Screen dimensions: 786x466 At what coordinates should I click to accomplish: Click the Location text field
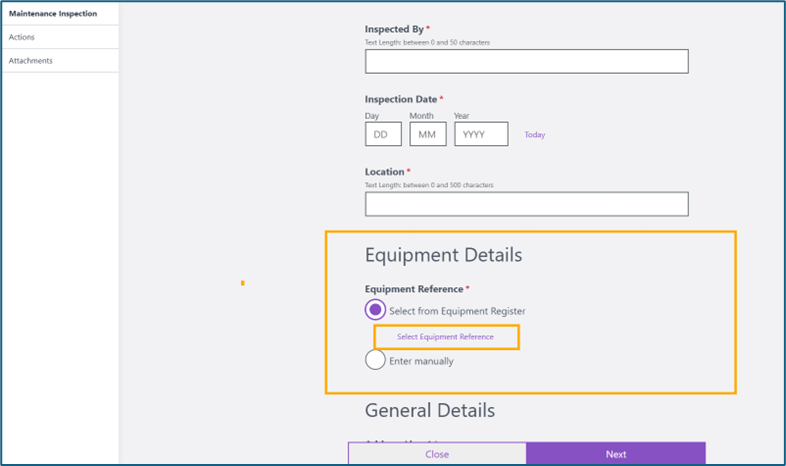[526, 204]
